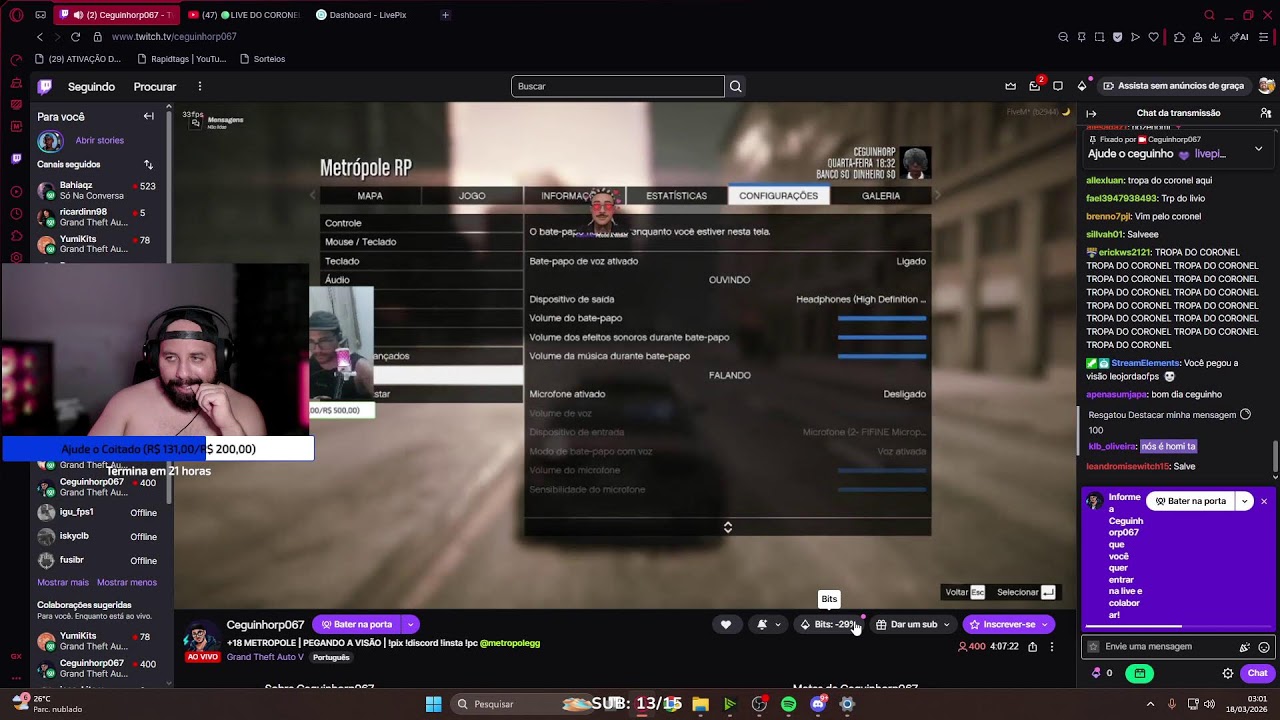Open Prime loot crown icon

1010,86
